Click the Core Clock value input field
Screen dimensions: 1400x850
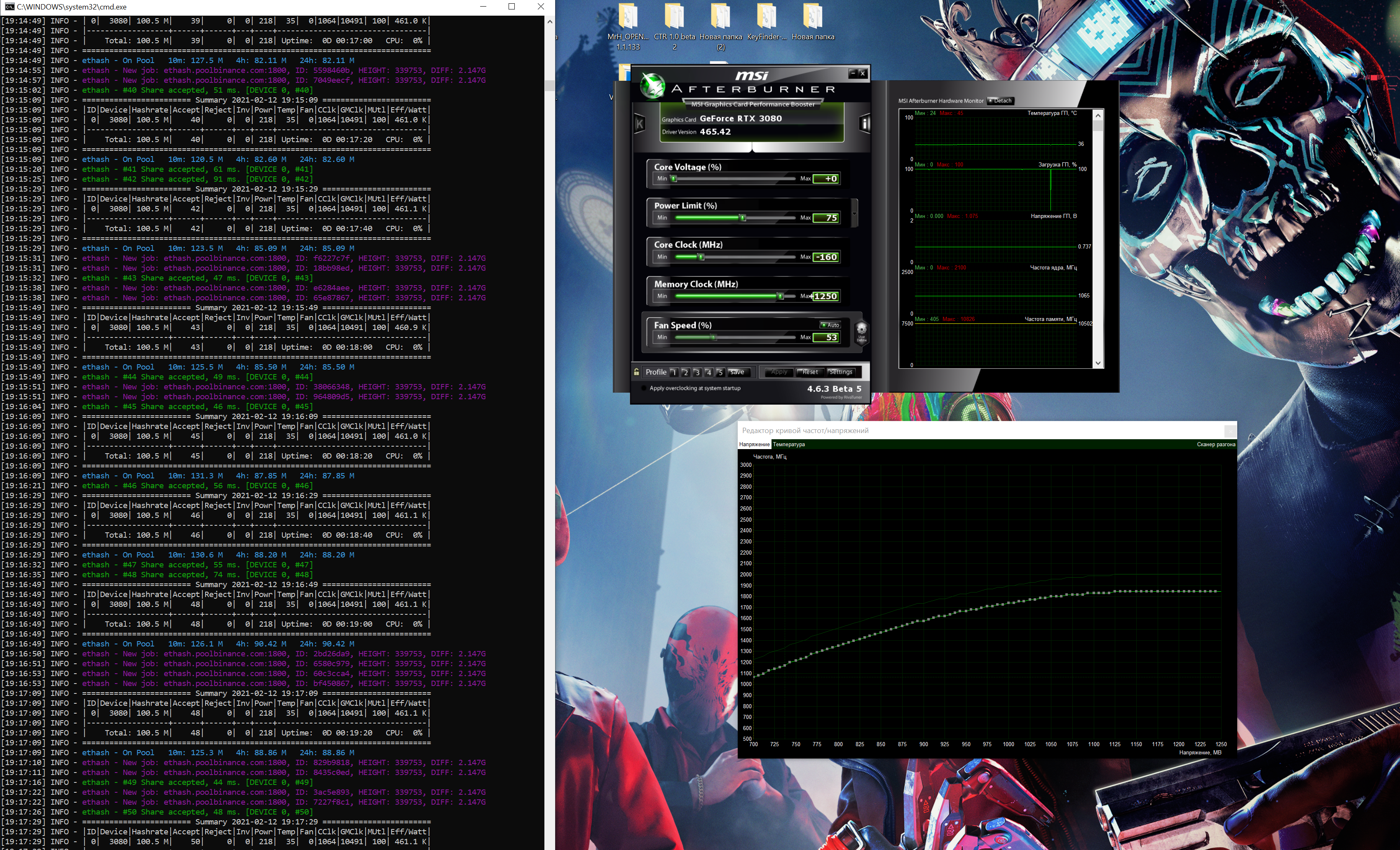coord(825,257)
